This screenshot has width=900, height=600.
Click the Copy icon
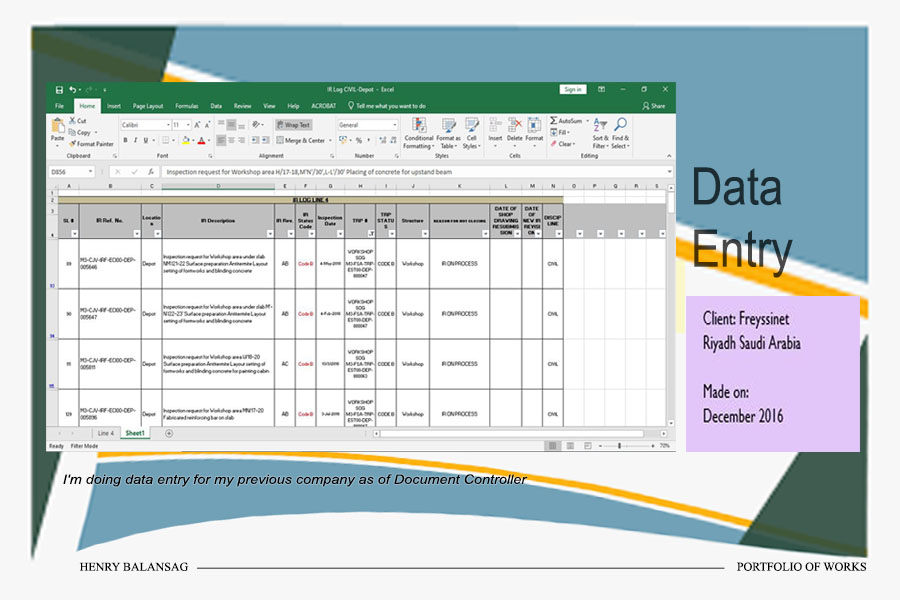tap(72, 132)
